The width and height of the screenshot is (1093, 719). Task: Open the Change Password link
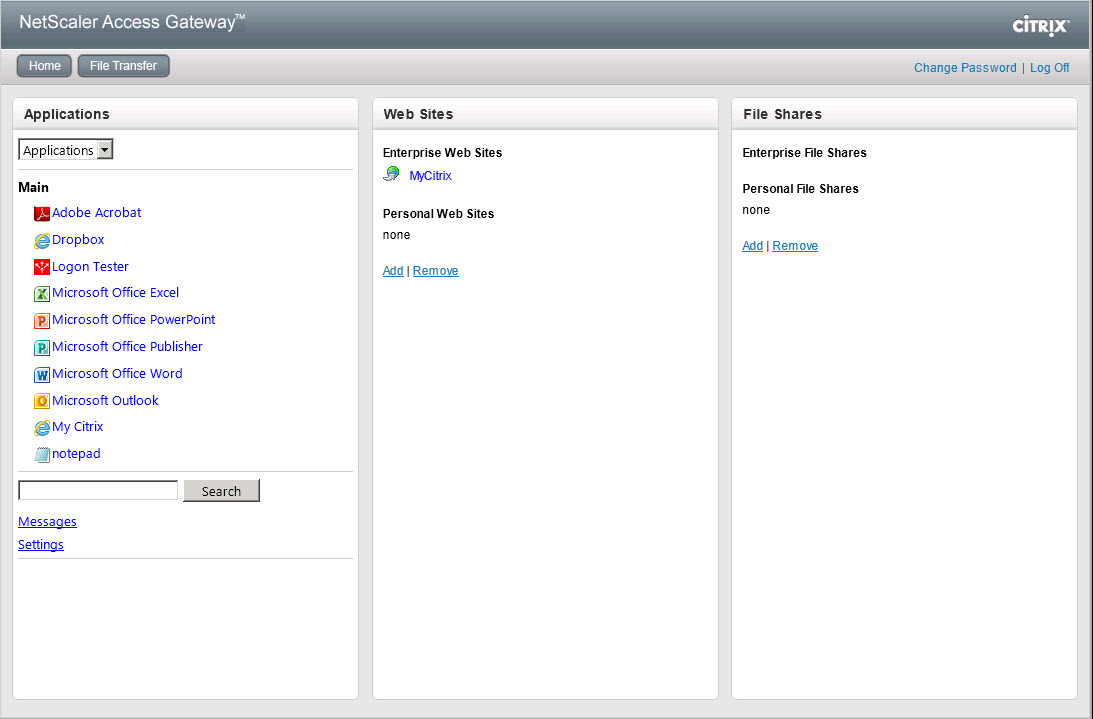pyautogui.click(x=964, y=68)
